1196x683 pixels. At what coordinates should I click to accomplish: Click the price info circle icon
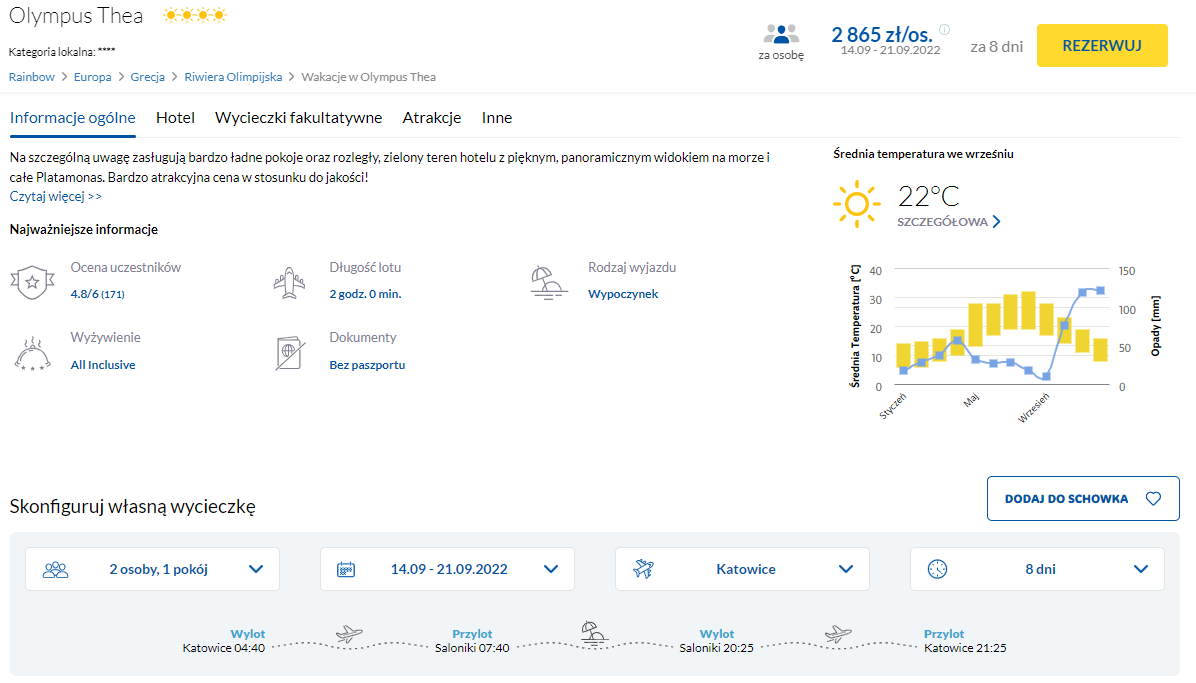point(944,30)
